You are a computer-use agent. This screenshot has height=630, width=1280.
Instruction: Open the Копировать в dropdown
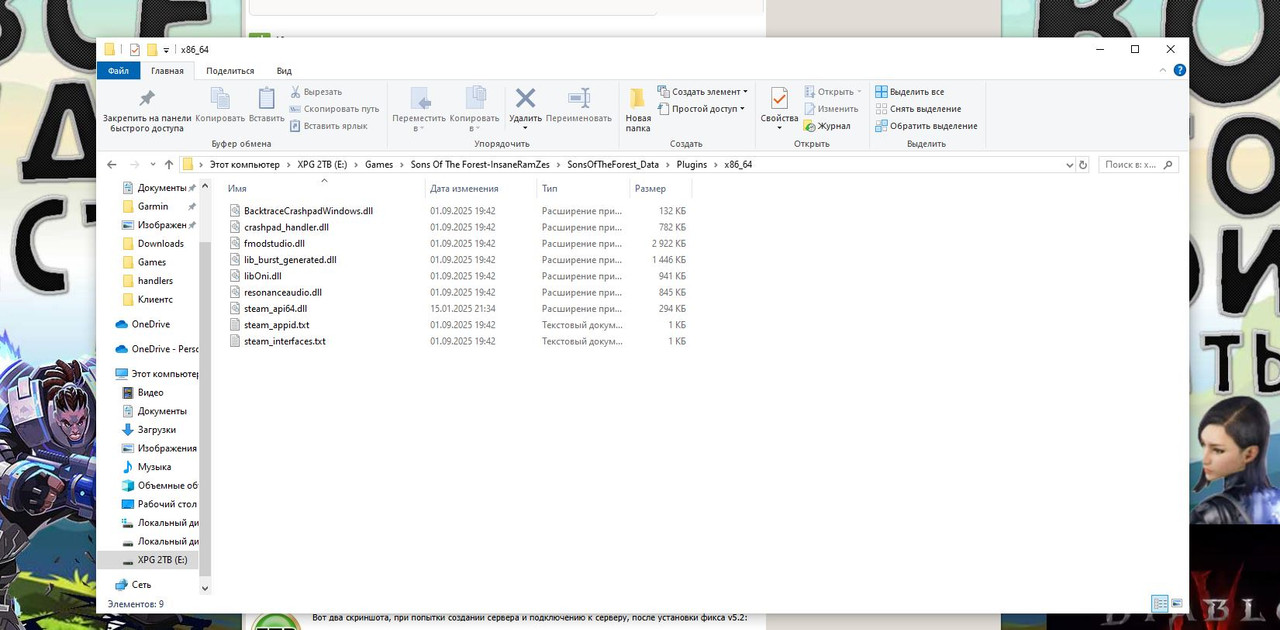tap(475, 109)
